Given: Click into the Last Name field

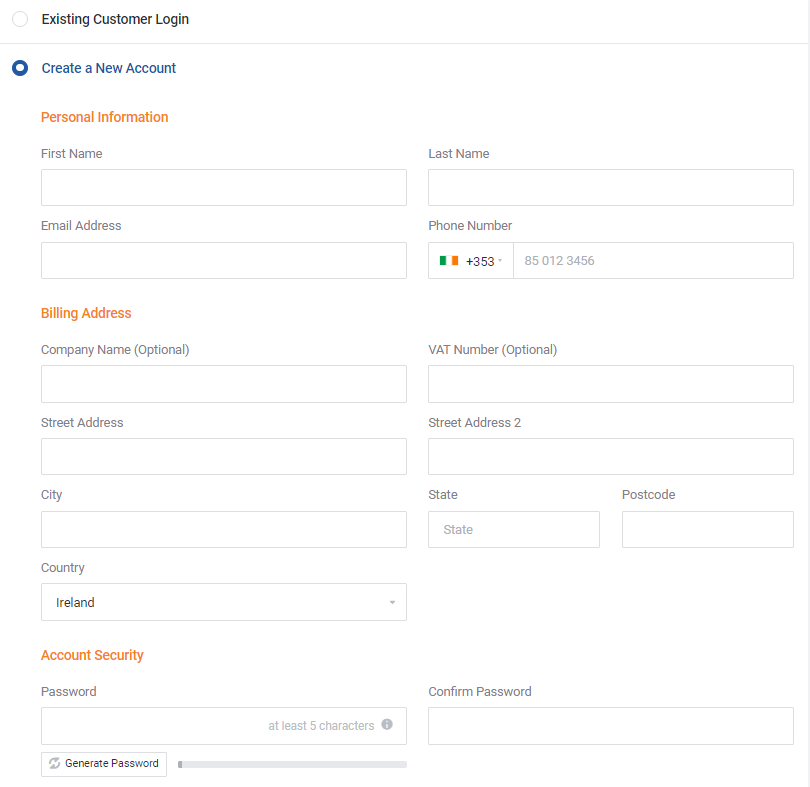Looking at the screenshot, I should 610,188.
